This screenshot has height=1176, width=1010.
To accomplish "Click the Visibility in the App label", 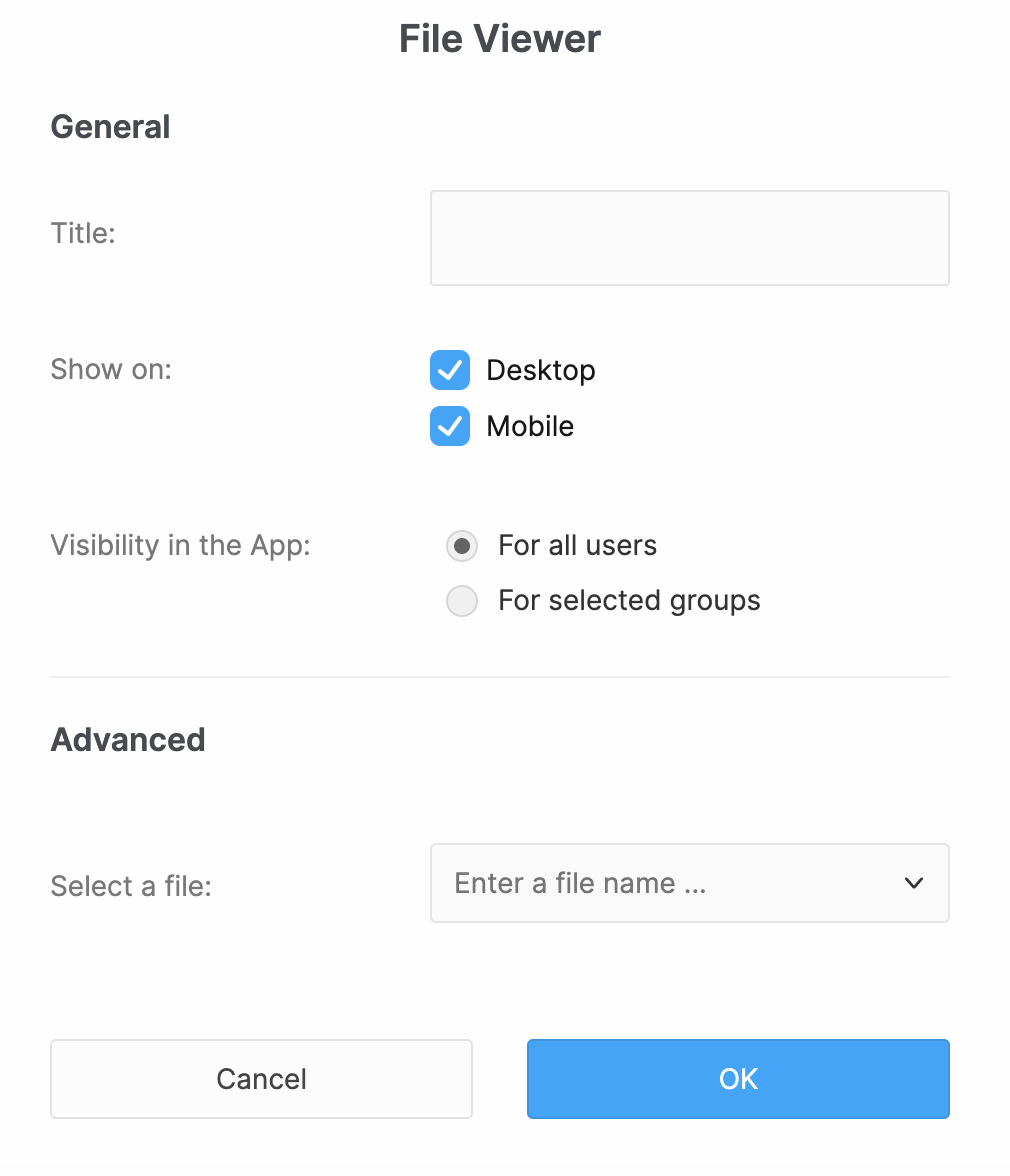I will (x=180, y=545).
